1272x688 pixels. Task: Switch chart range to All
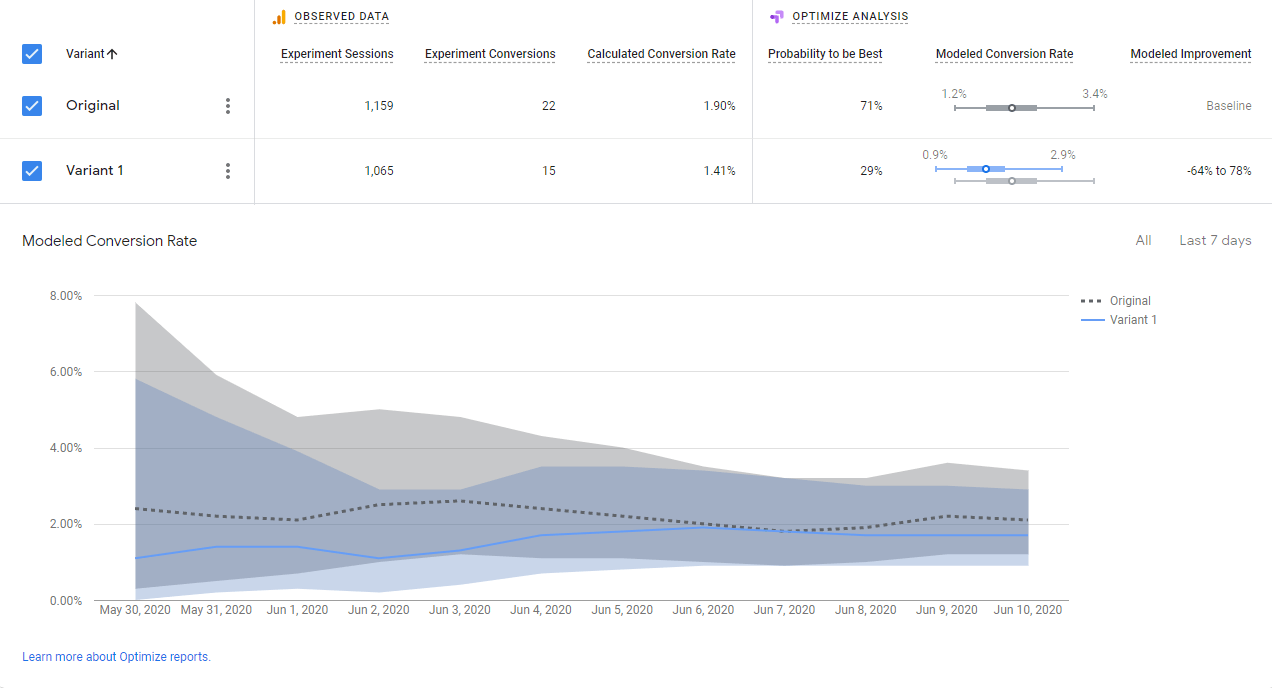click(1143, 240)
